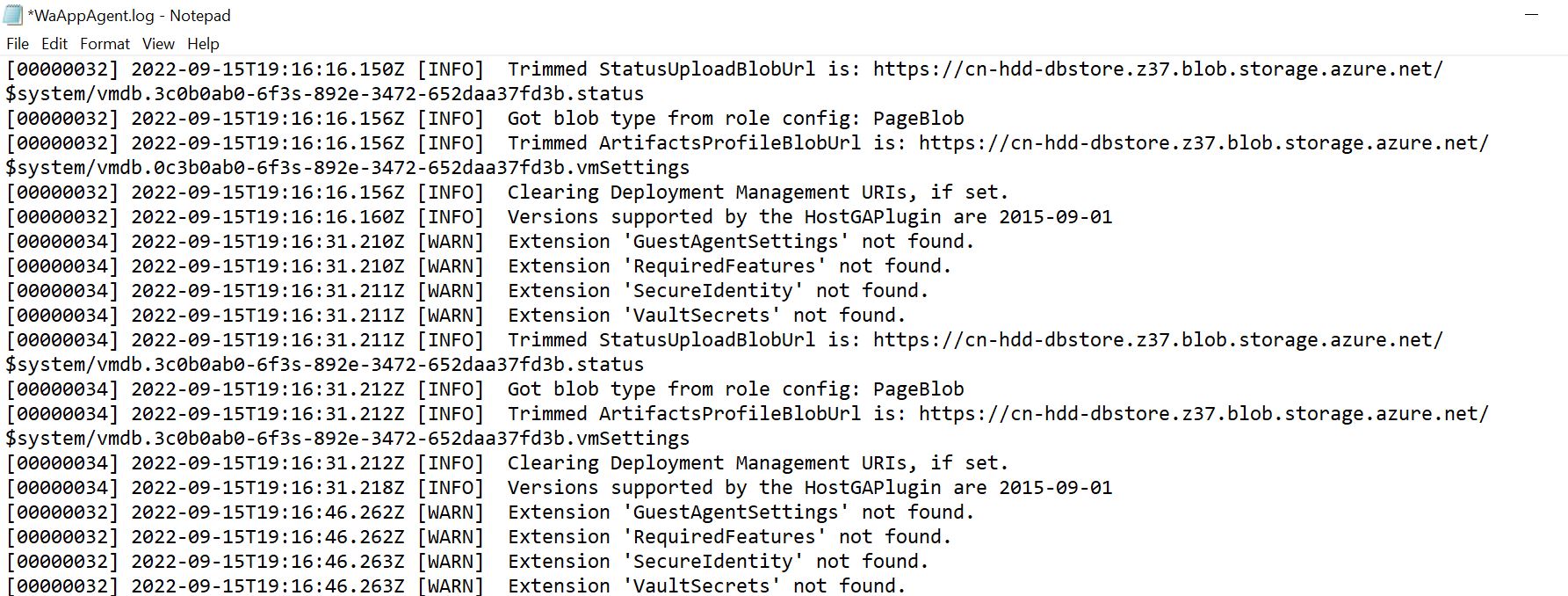Click the StatusUploadBlobUrl link on the 19:16:16.150Z line

1158,69
